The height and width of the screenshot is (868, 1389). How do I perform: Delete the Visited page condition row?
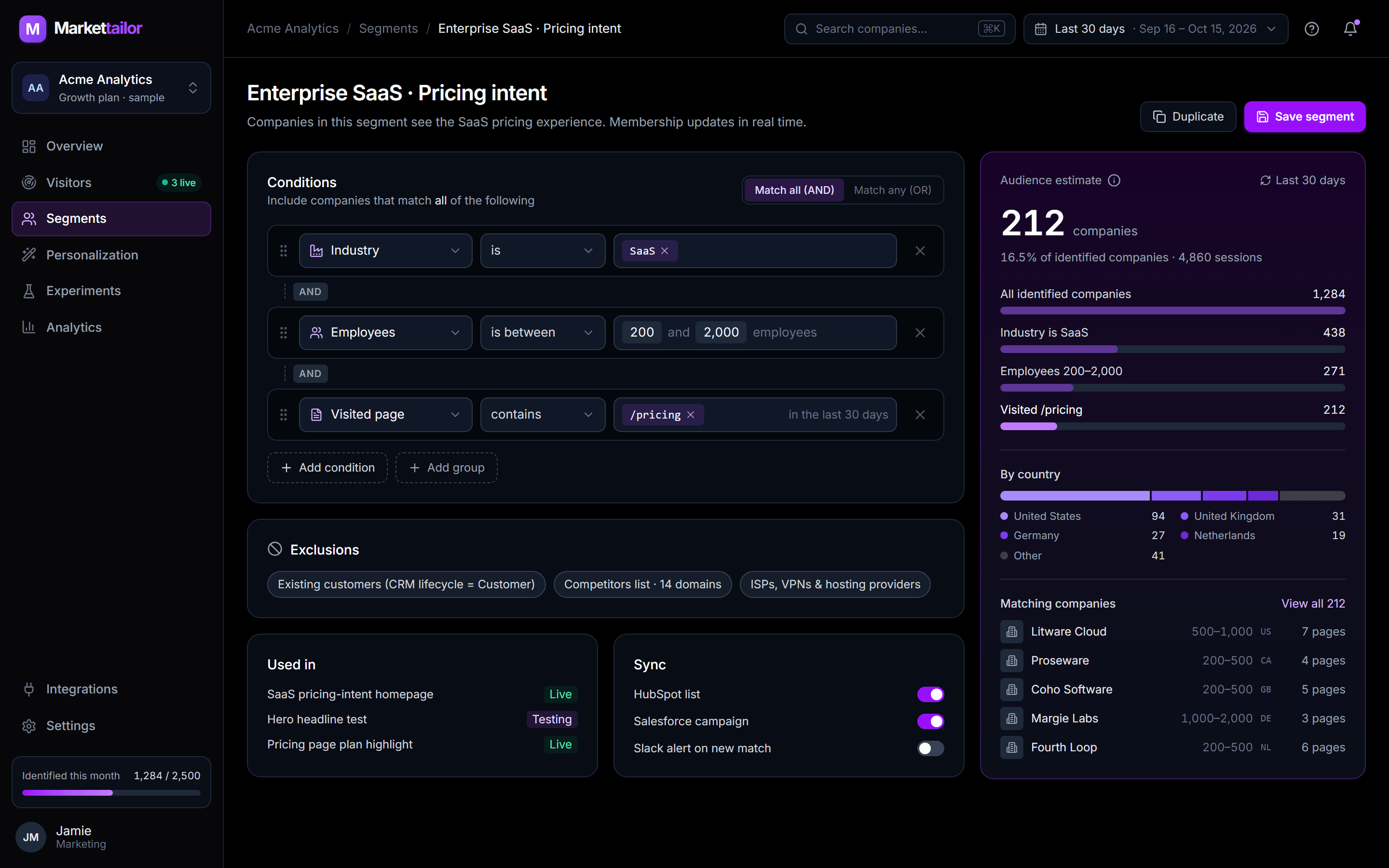coord(920,415)
